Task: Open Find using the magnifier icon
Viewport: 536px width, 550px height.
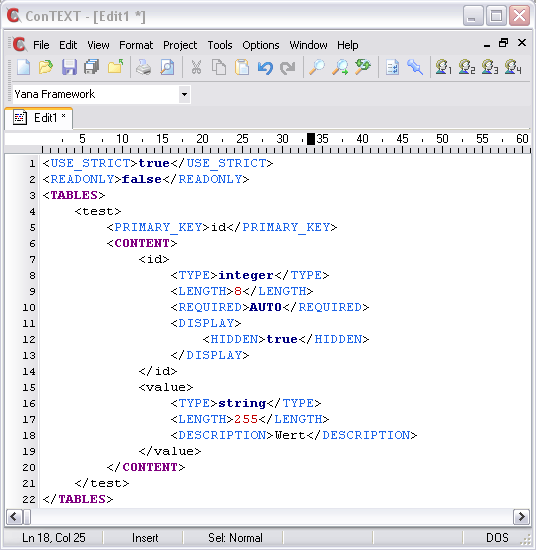Action: [x=316, y=67]
